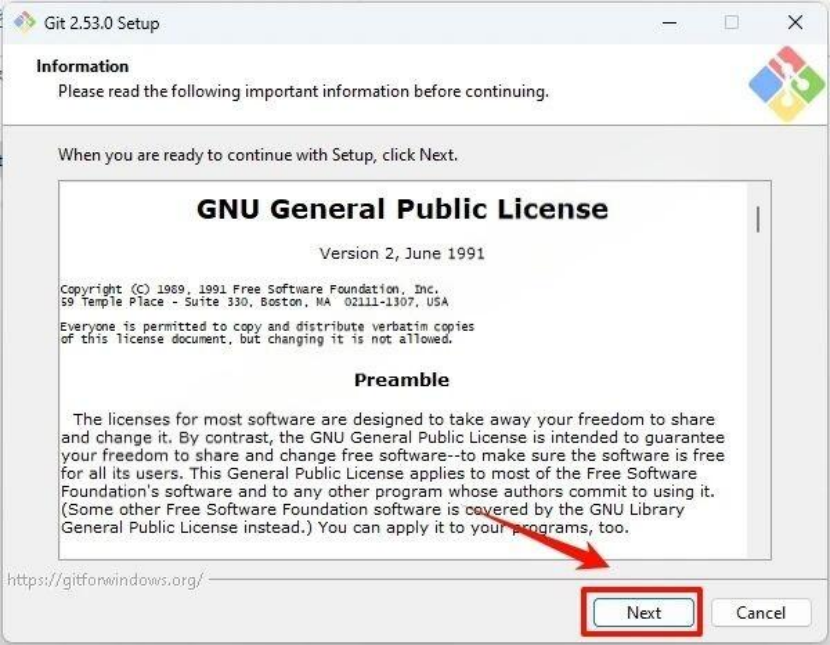
Task: Click the disabled maximize window icon
Action: [x=732, y=22]
